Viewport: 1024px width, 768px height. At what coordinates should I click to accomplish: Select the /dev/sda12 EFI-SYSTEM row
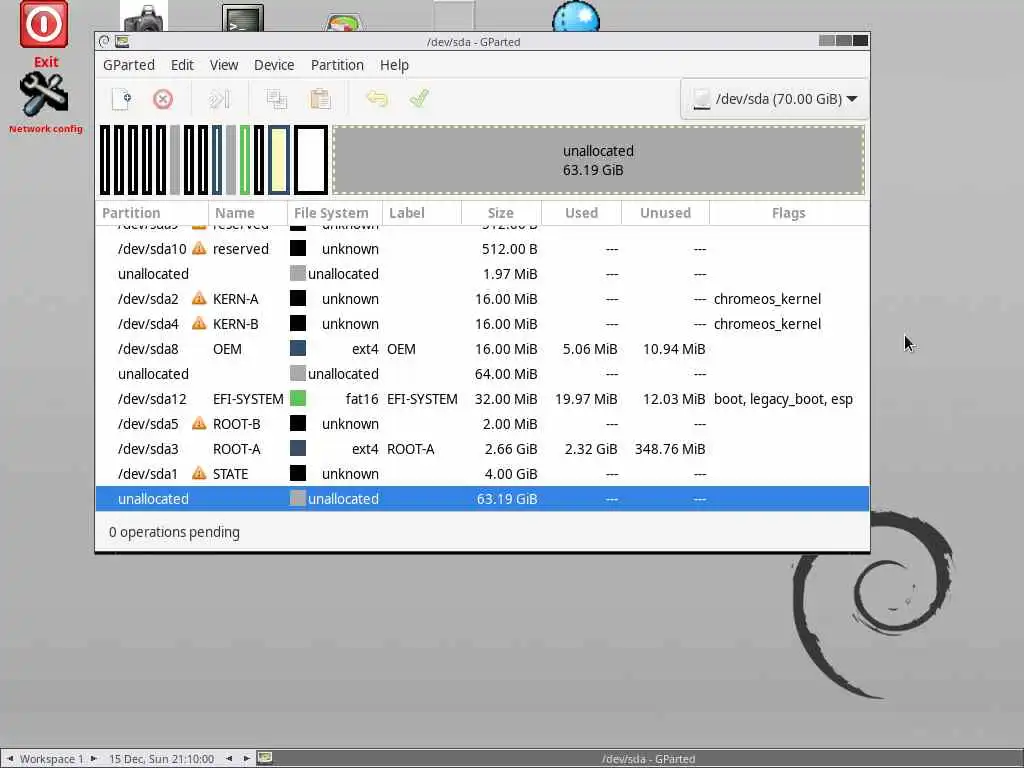click(x=482, y=399)
